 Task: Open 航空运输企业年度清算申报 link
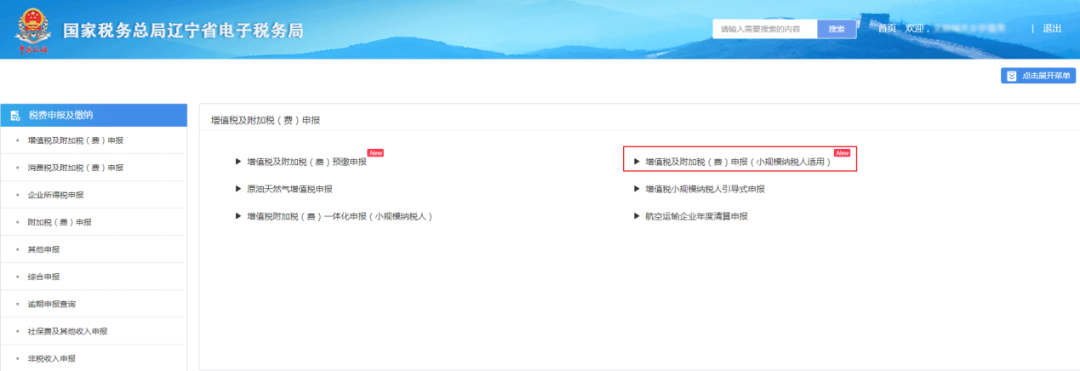696,216
